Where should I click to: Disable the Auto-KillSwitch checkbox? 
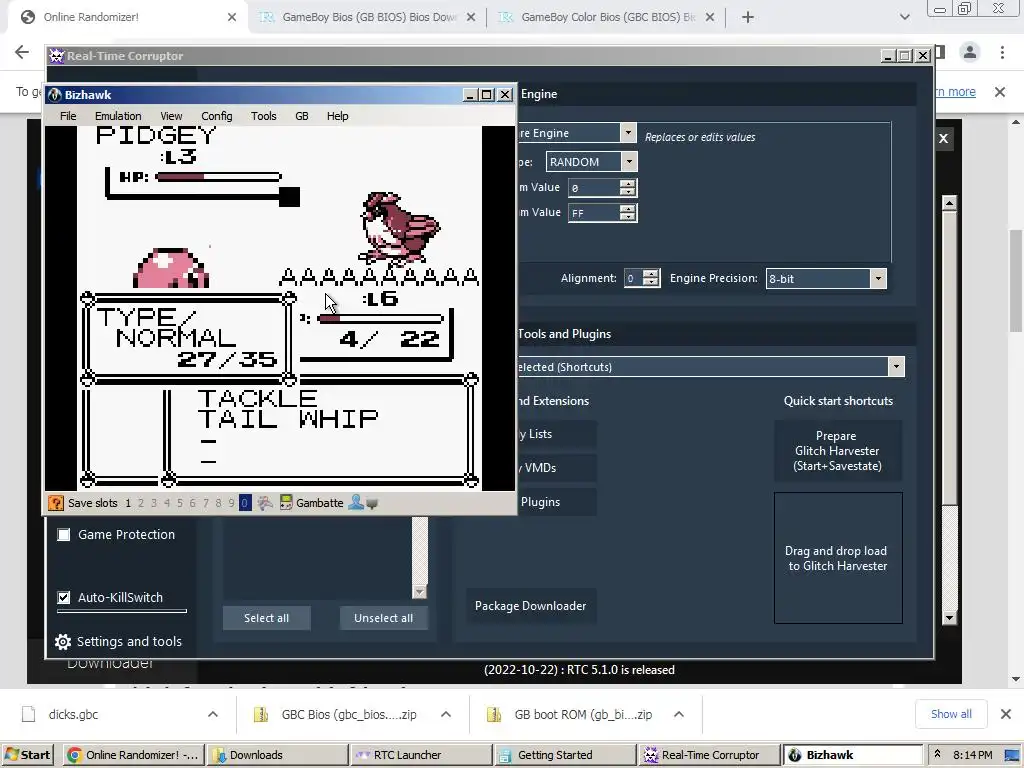[x=64, y=598]
